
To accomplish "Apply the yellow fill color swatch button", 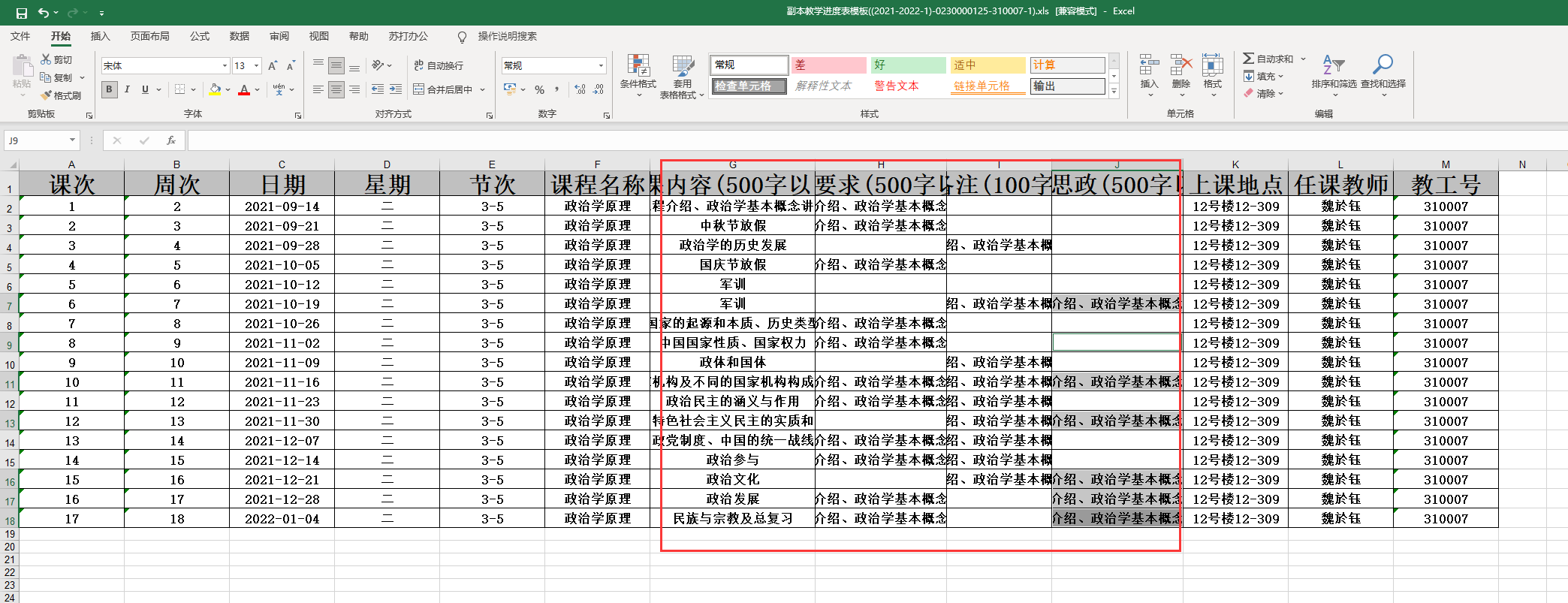I will click(215, 89).
